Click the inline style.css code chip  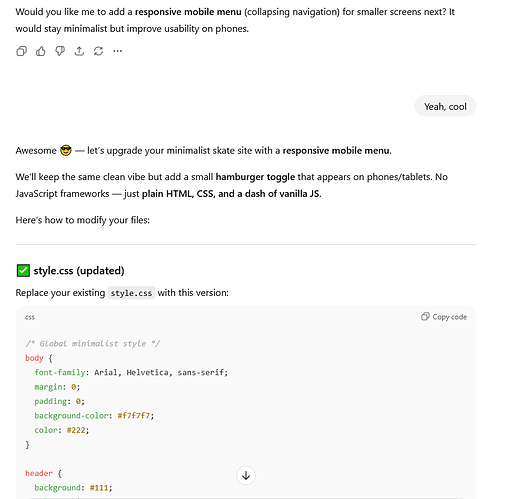click(131, 293)
